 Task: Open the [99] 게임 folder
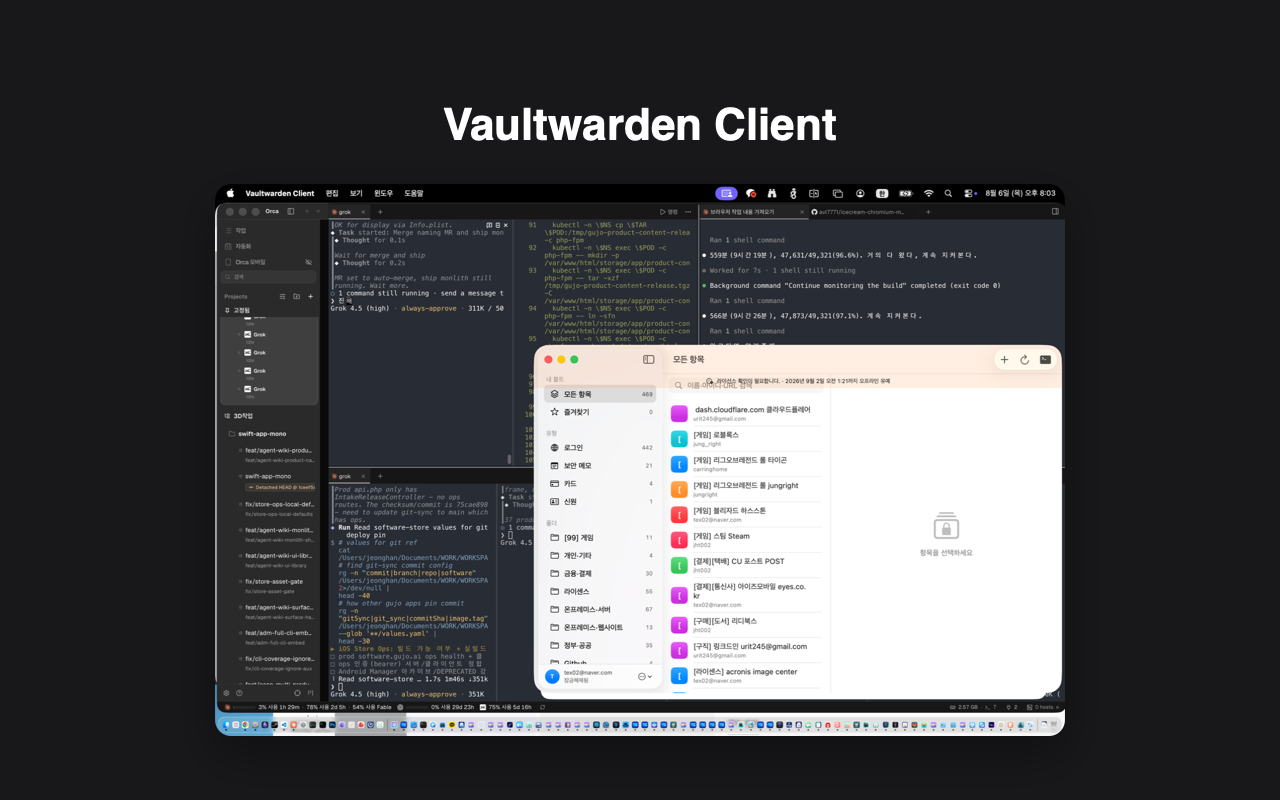[x=600, y=538]
